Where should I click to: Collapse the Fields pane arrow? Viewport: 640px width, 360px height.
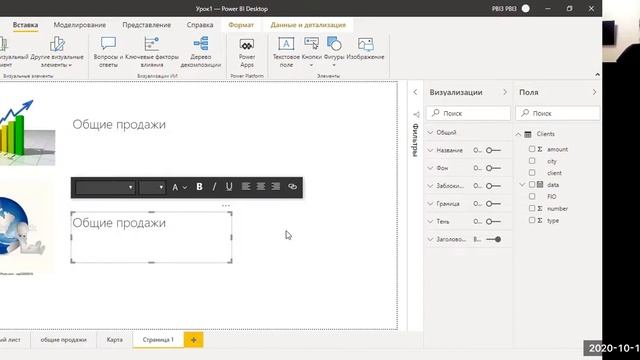click(594, 92)
